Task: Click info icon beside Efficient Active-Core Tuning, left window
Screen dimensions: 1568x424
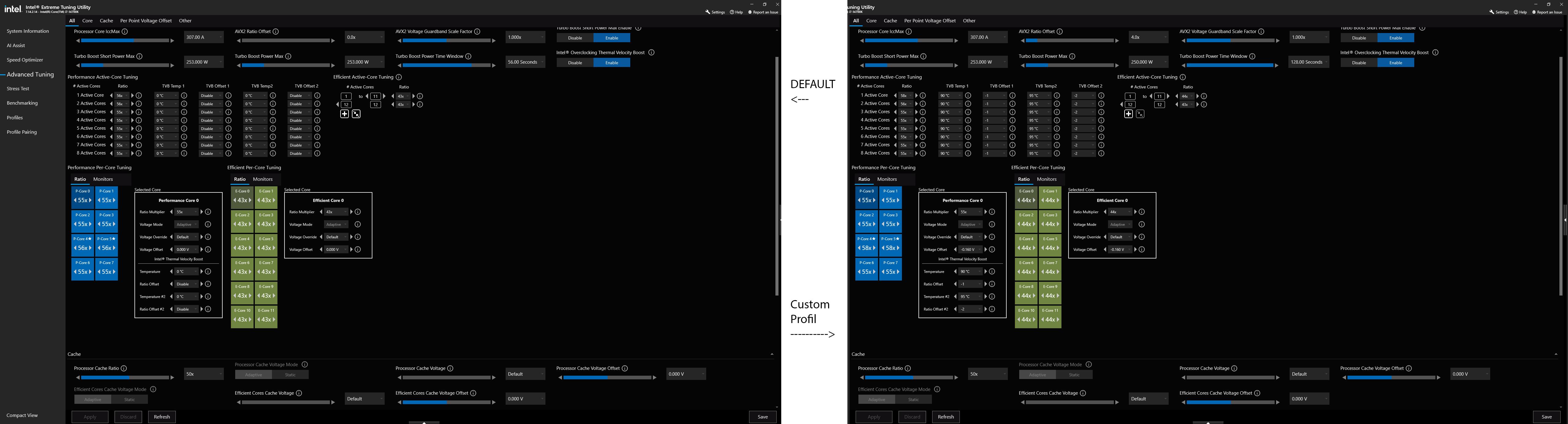Action: [x=399, y=77]
